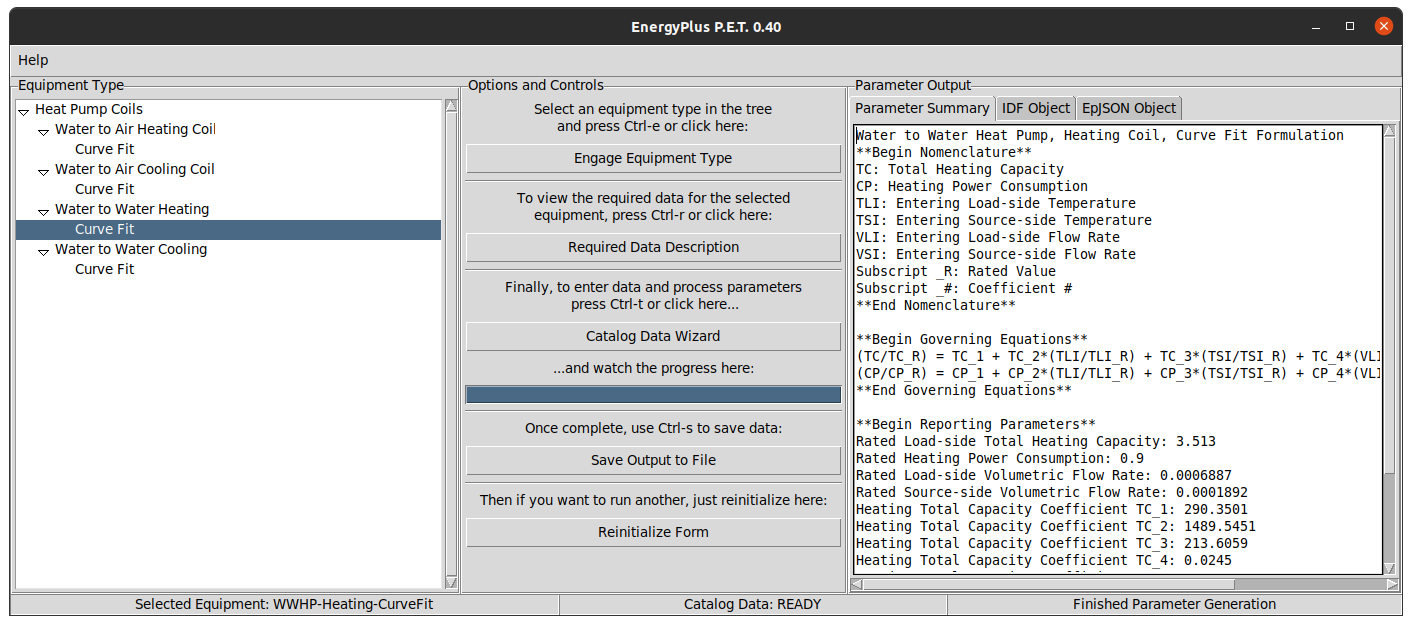
Task: Collapse the Heat Pump Coils tree node
Action: pos(24,111)
